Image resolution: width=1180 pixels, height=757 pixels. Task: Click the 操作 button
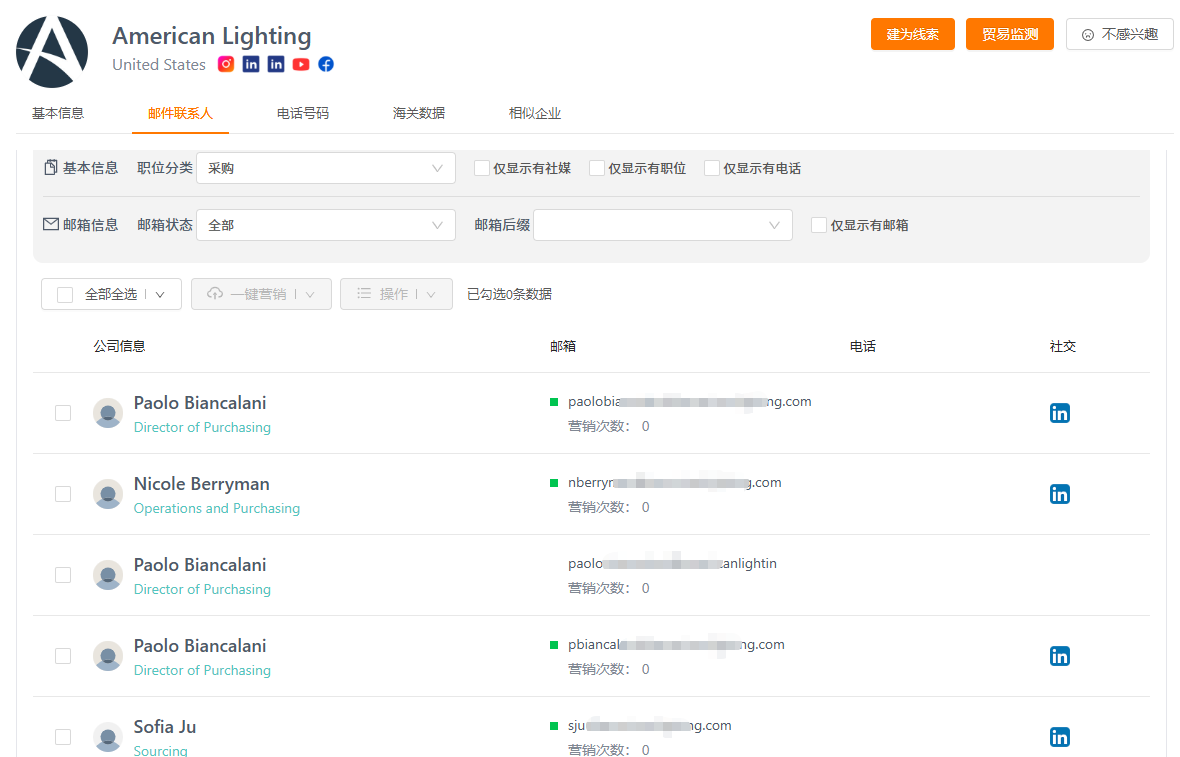[396, 293]
